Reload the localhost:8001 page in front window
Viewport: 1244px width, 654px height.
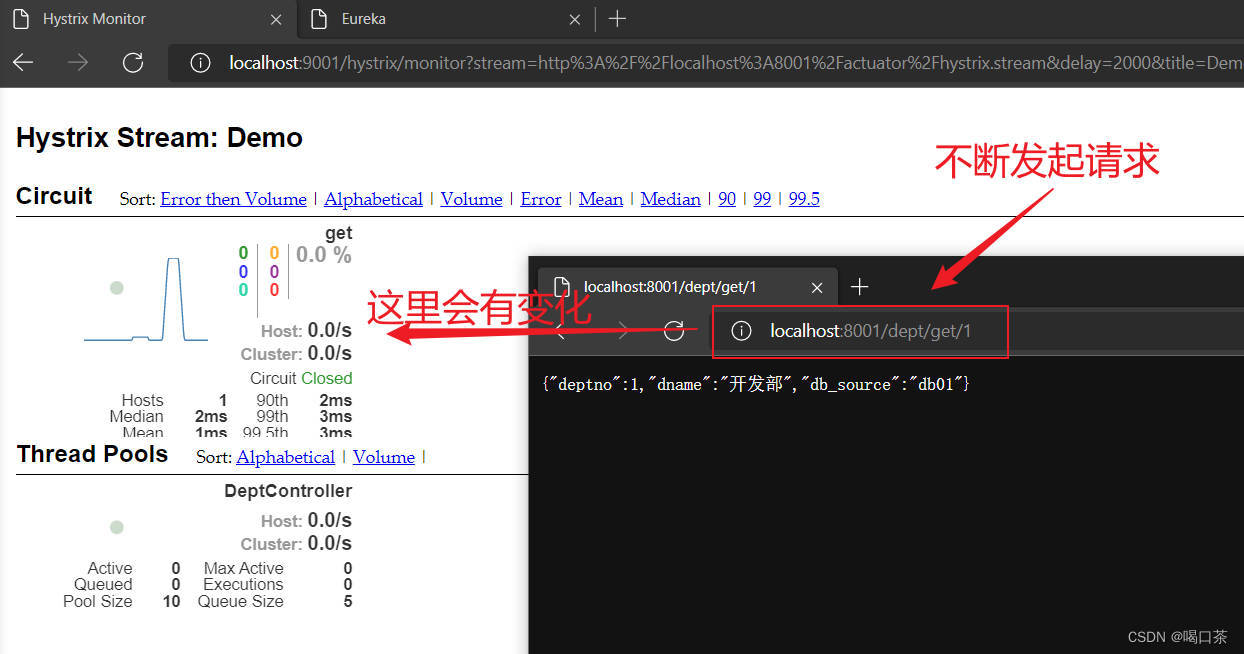point(674,331)
